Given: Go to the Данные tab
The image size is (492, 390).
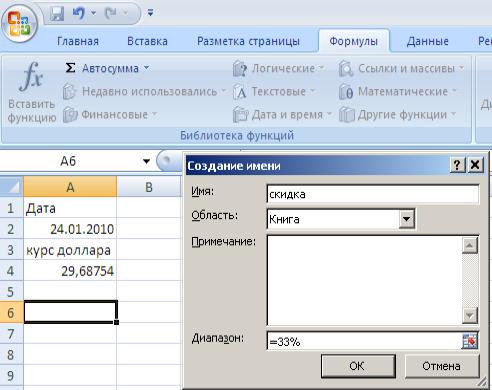Looking at the screenshot, I should point(428,41).
